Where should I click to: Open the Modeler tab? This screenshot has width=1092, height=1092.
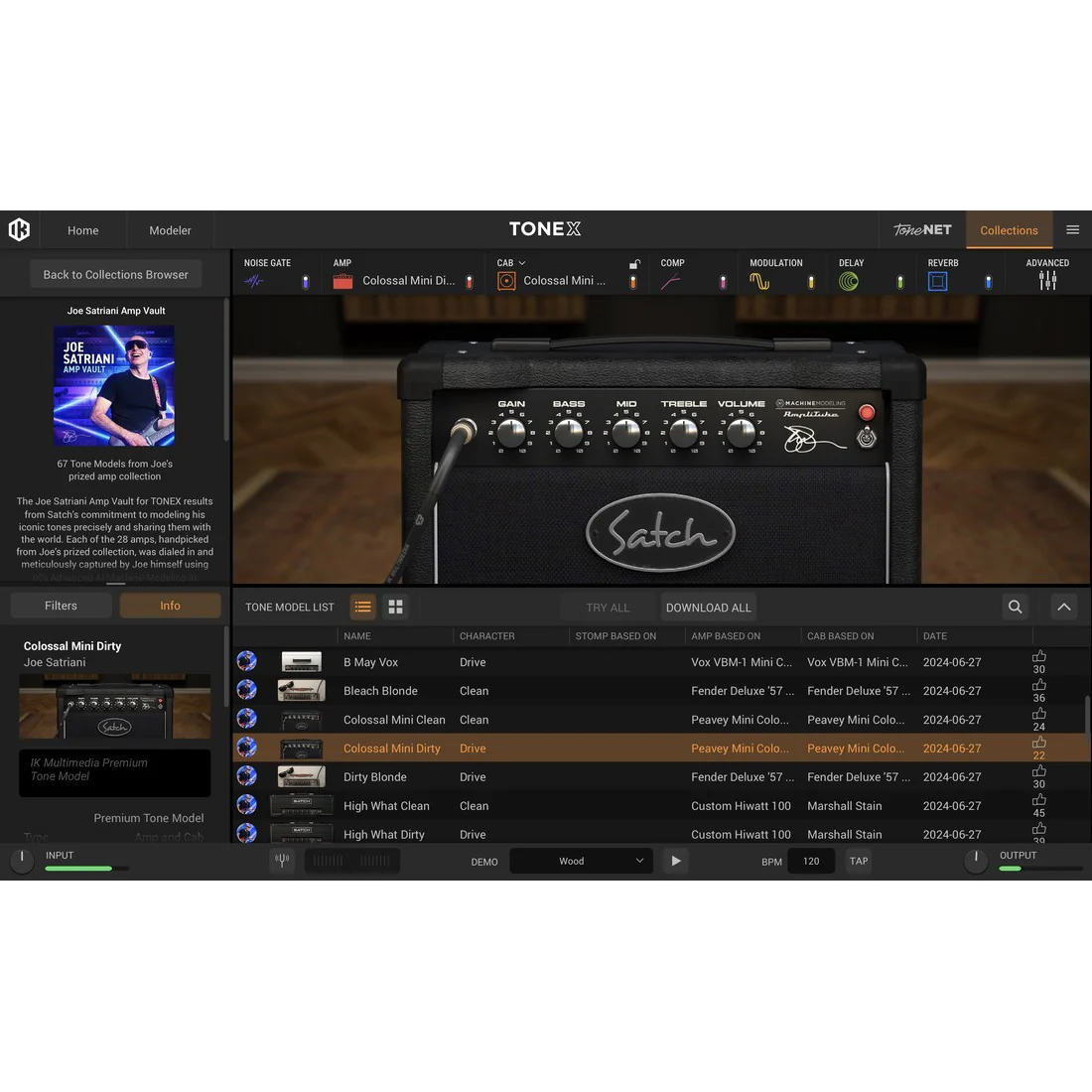click(170, 230)
